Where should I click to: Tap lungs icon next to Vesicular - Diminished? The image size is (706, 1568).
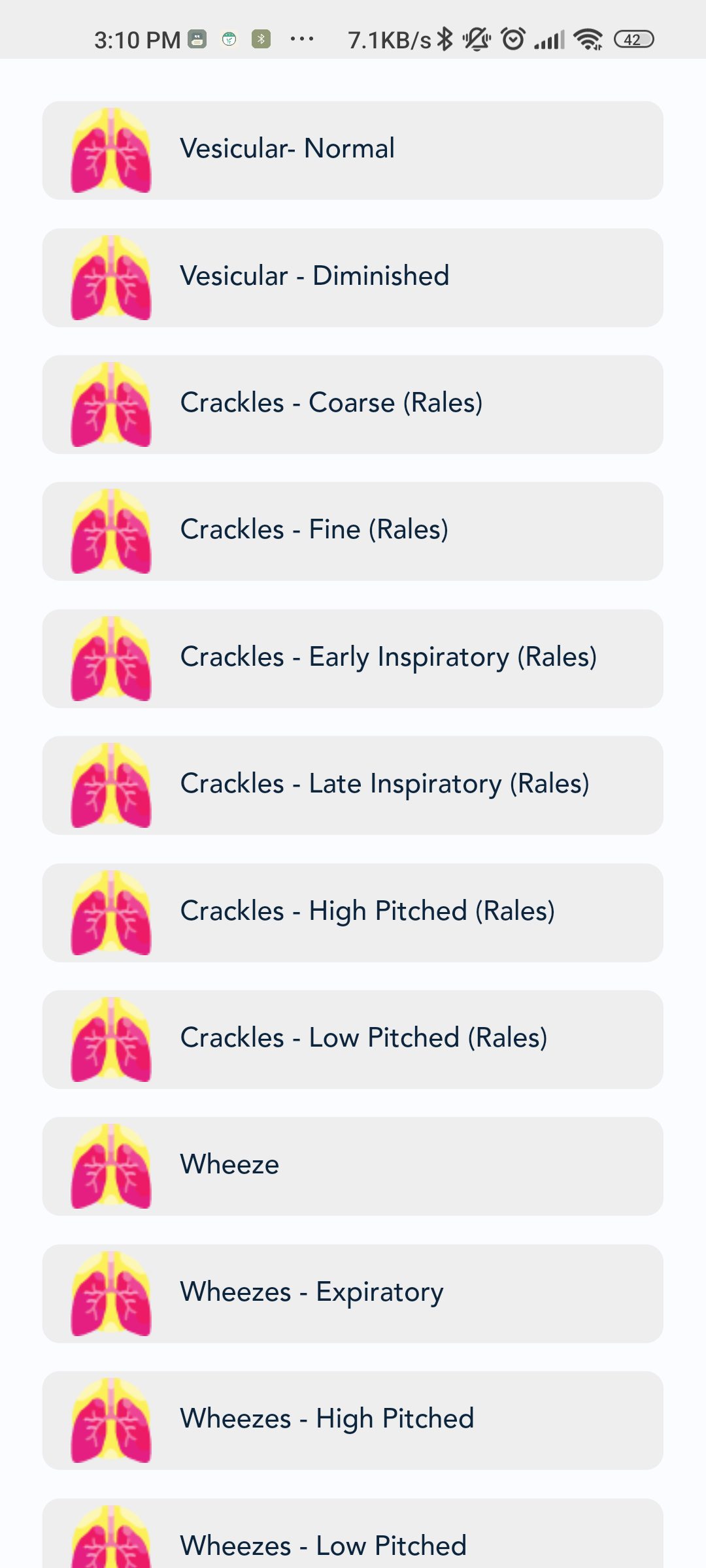[111, 278]
